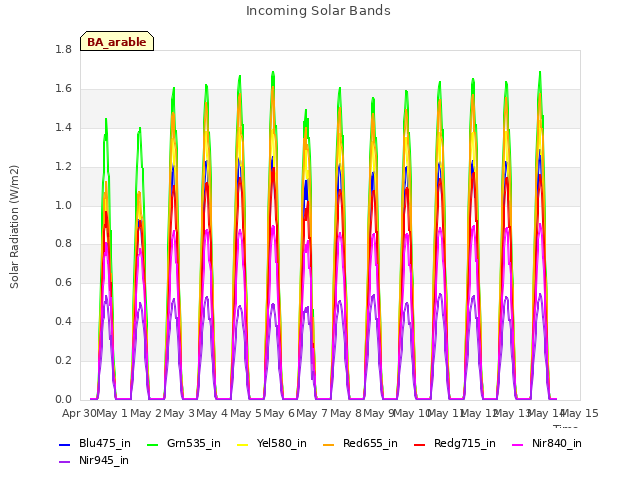This screenshot has width=640, height=480.
Task: Click the 1.4 y-axis tick label
Action: pyautogui.click(x=63, y=128)
